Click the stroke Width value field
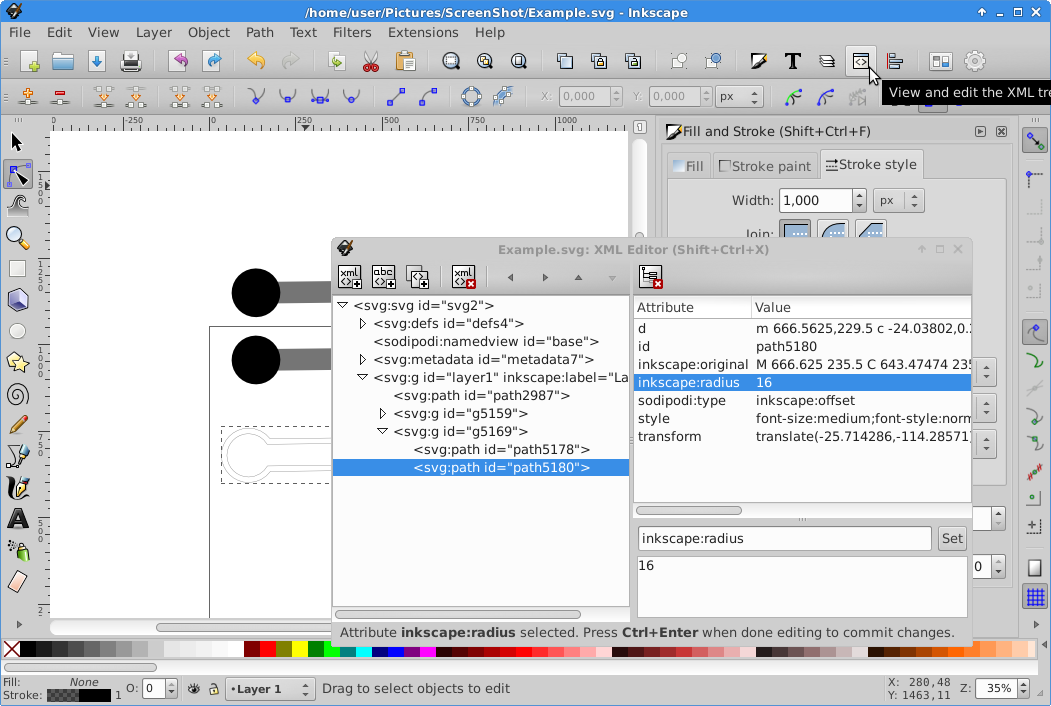1051x706 pixels. [x=815, y=200]
